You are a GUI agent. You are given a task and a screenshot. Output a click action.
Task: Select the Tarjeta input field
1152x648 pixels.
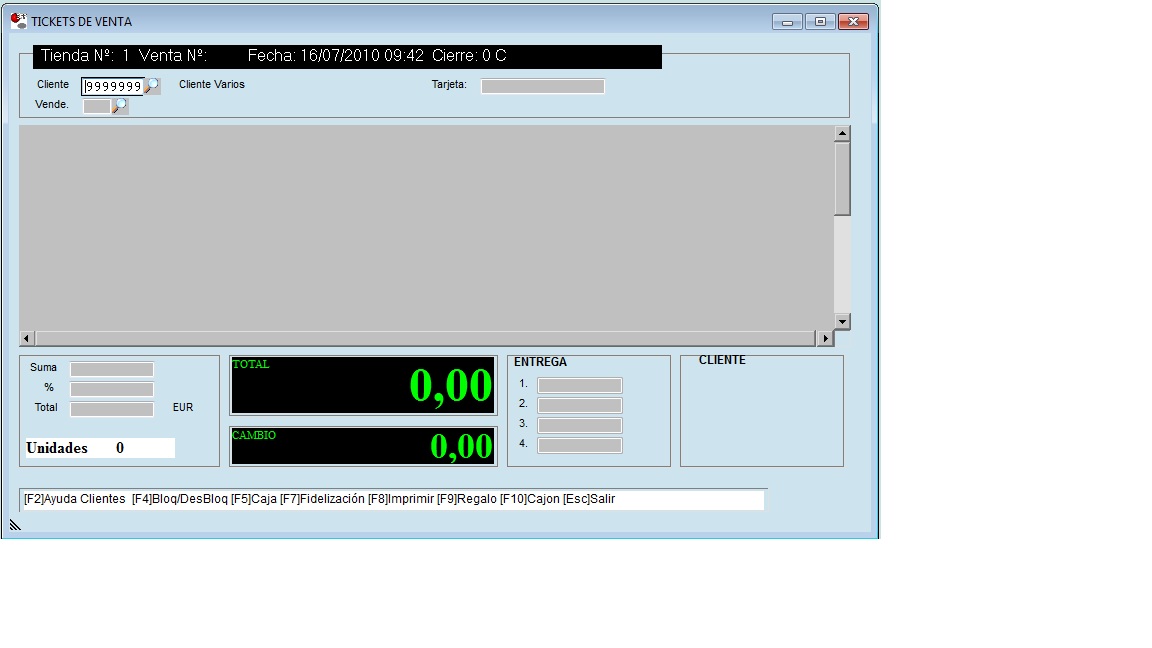point(542,86)
